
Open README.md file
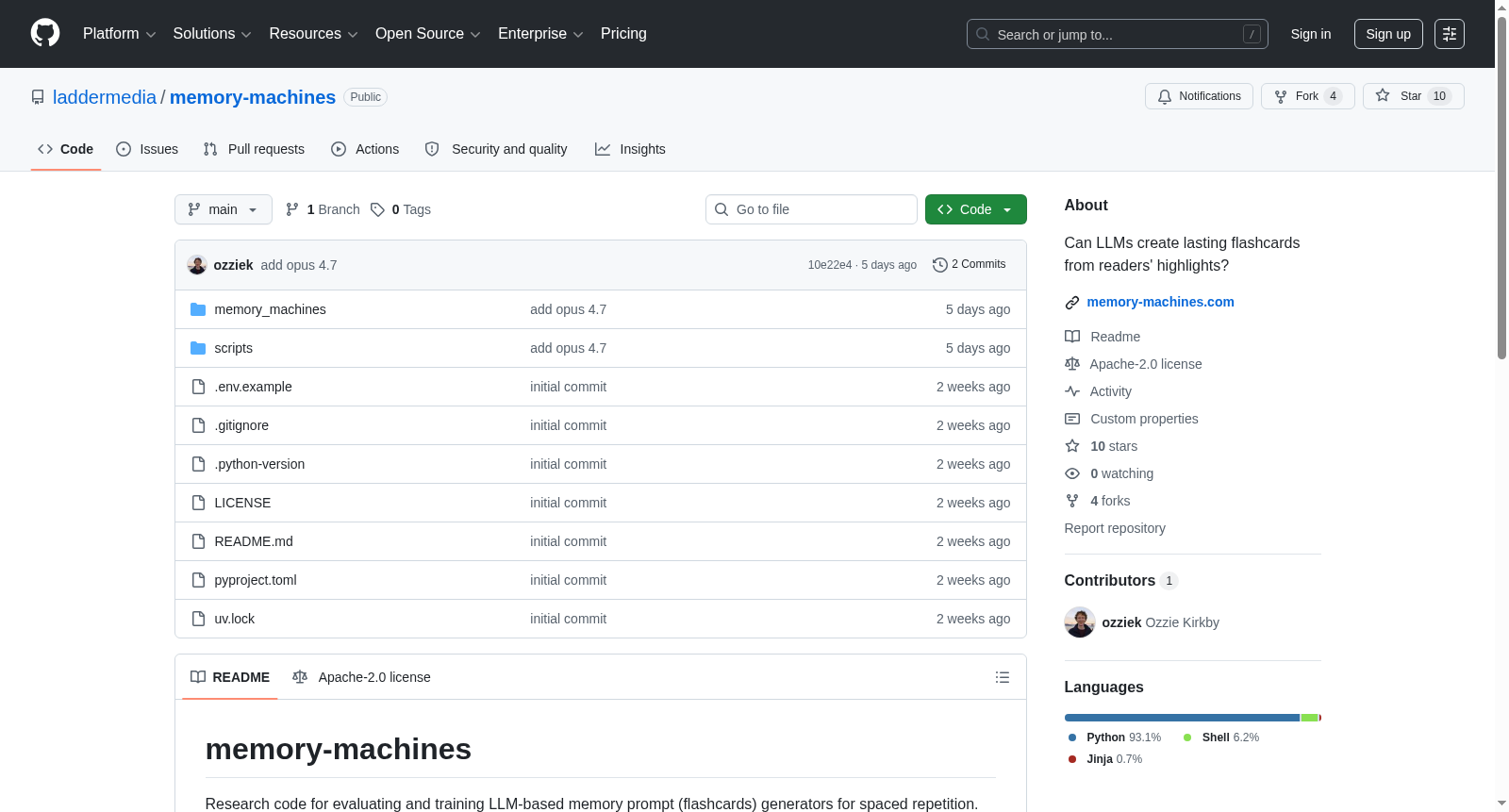254,541
